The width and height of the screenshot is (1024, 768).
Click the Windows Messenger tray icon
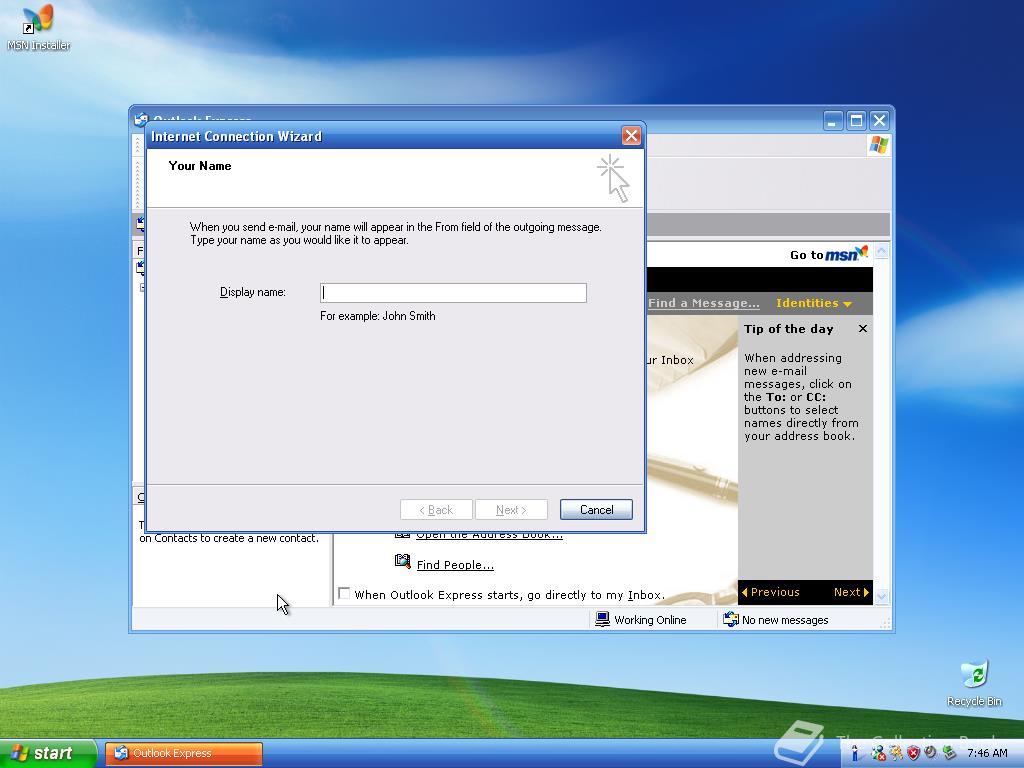(x=878, y=753)
